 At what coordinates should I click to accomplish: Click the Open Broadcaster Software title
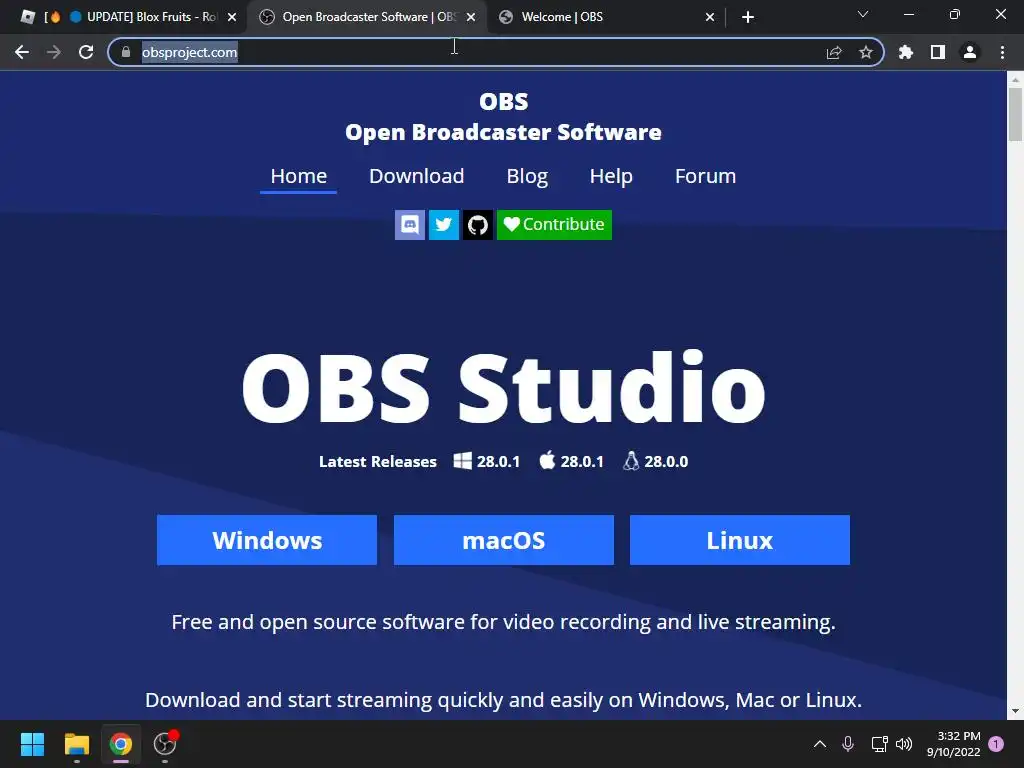(504, 132)
